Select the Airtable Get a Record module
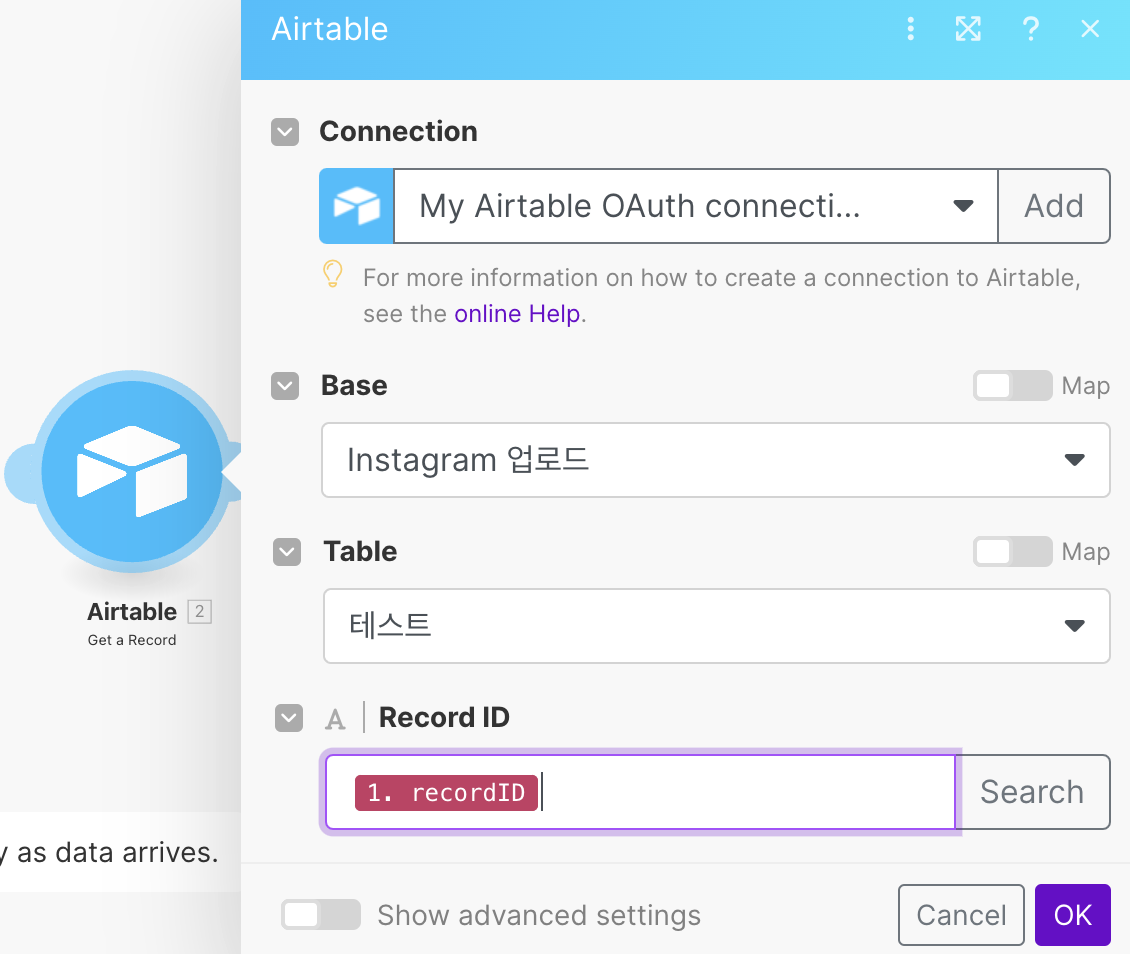This screenshot has width=1130, height=954. [132, 471]
